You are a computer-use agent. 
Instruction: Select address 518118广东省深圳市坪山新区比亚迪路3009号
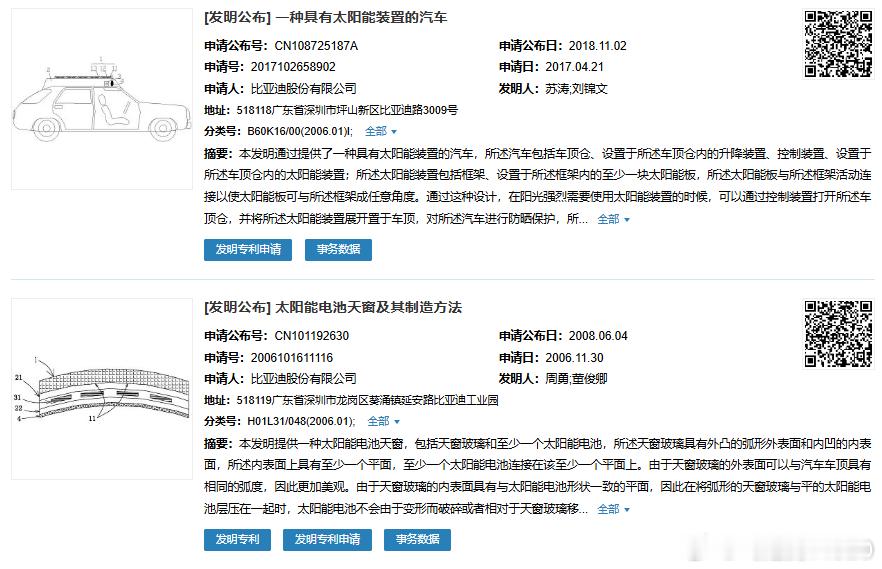[347, 110]
